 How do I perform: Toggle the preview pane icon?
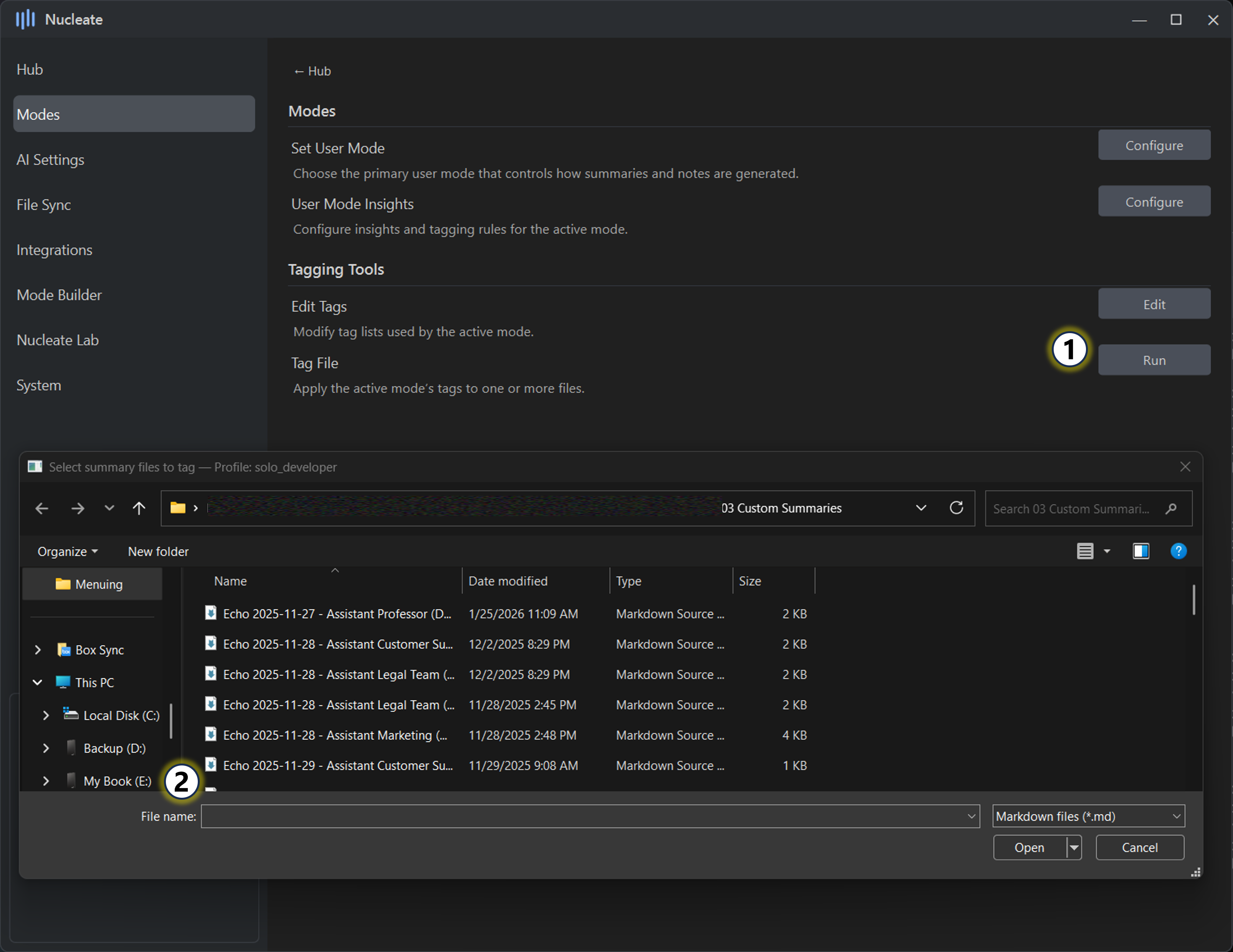1140,551
